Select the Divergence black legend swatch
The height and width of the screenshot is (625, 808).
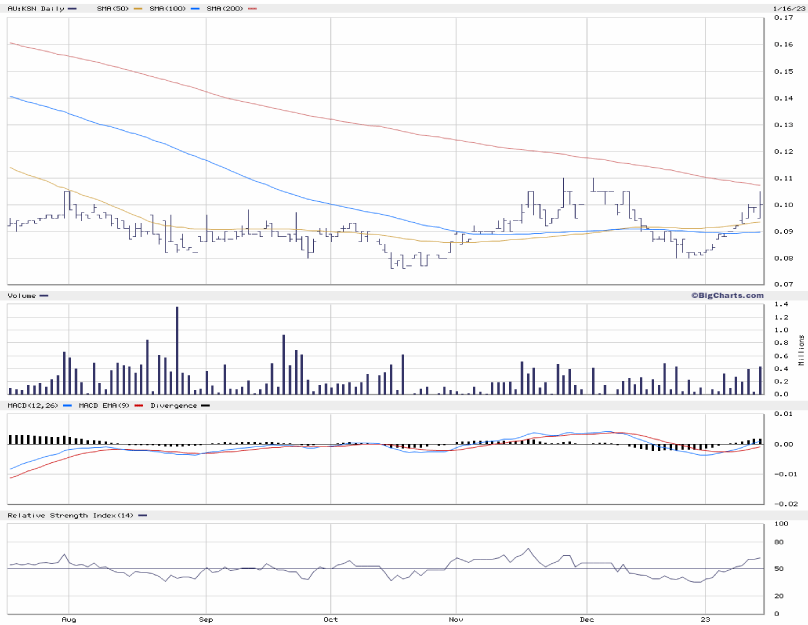205,405
